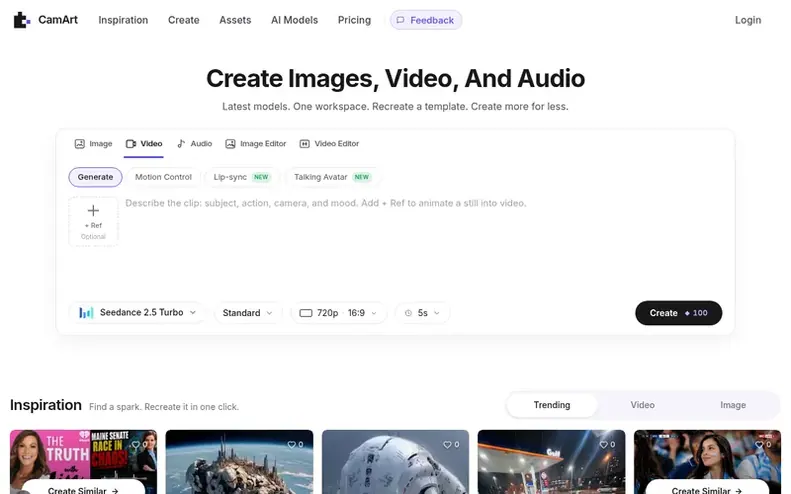This screenshot has height=494, width=791.
Task: Click the clock icon beside 5s
Action: 408,313
